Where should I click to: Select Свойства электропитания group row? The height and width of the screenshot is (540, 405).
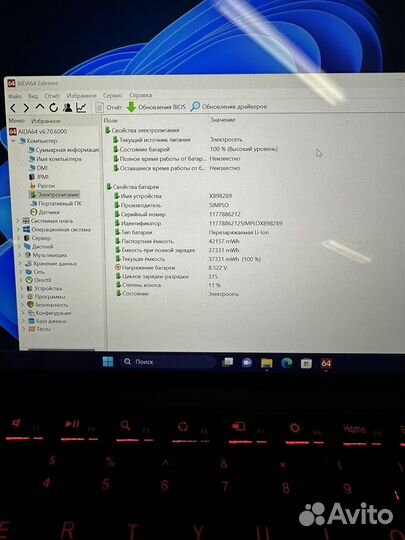coord(142,130)
